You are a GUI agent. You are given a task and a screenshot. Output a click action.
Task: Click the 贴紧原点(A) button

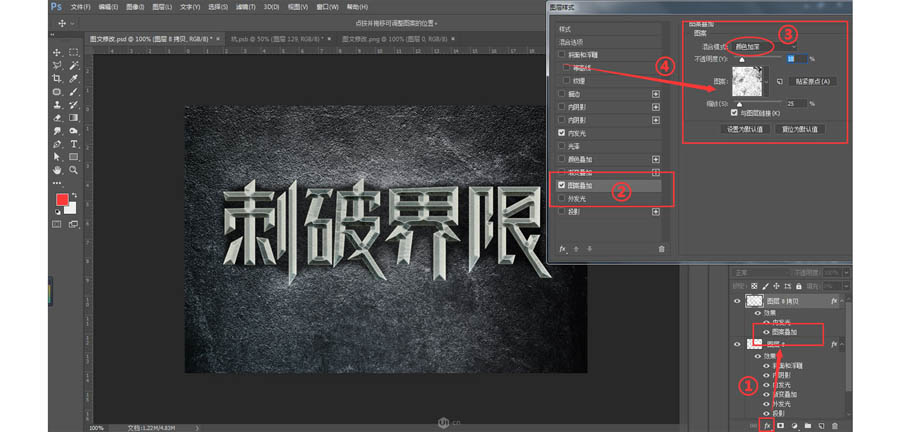(813, 81)
